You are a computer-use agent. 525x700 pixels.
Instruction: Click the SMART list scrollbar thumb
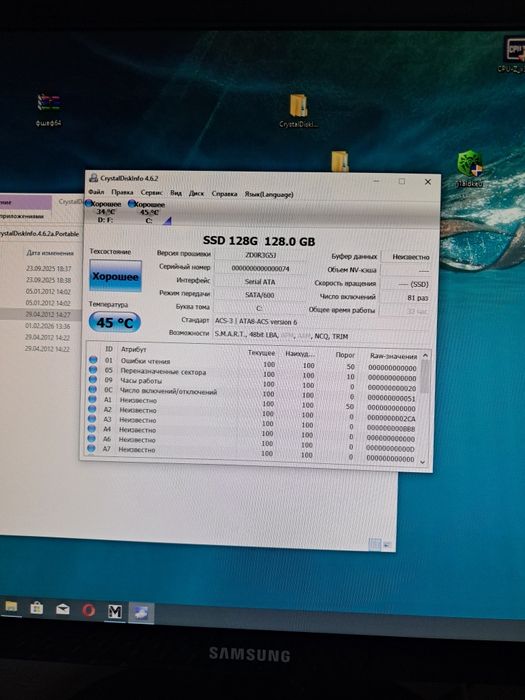click(x=425, y=376)
